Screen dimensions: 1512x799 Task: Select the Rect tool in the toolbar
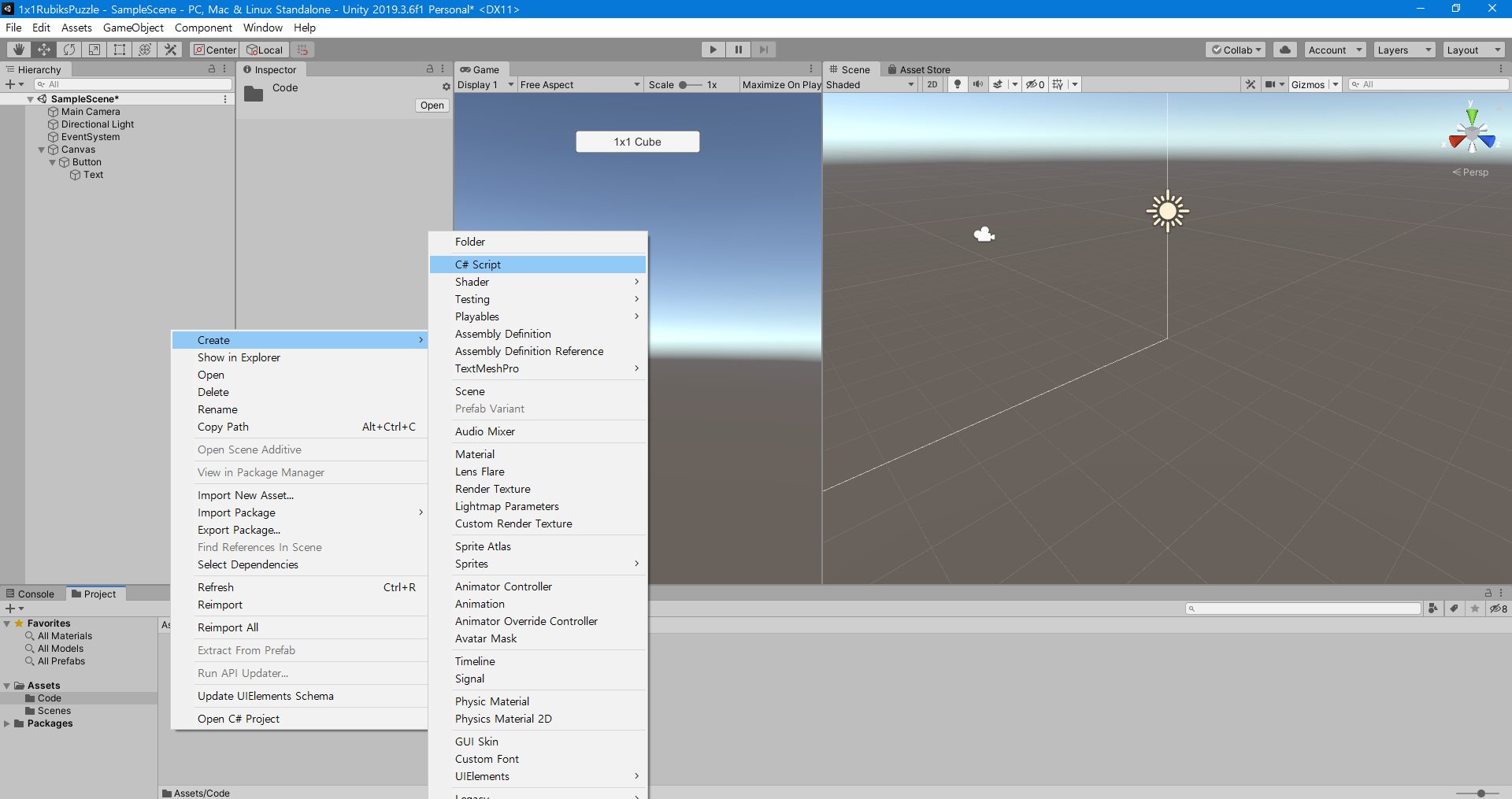click(x=120, y=50)
